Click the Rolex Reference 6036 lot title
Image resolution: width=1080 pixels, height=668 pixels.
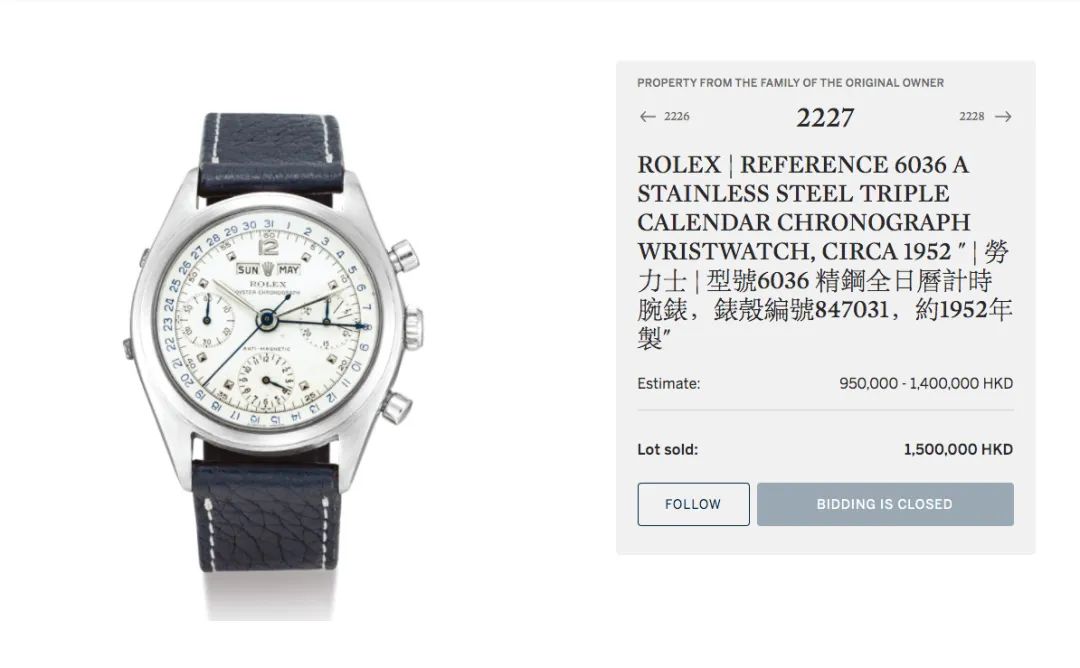pos(803,208)
